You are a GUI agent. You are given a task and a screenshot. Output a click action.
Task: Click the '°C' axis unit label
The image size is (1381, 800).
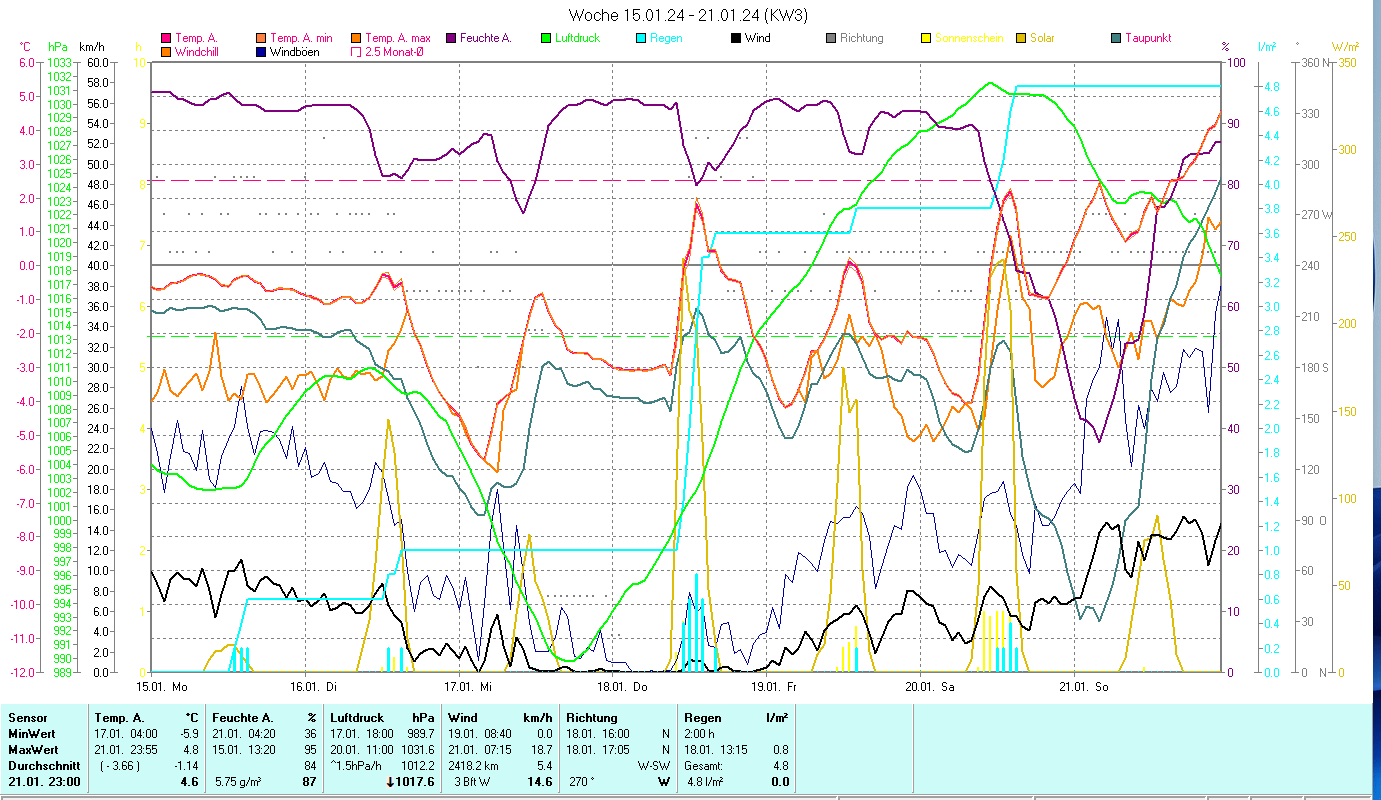tap(26, 46)
